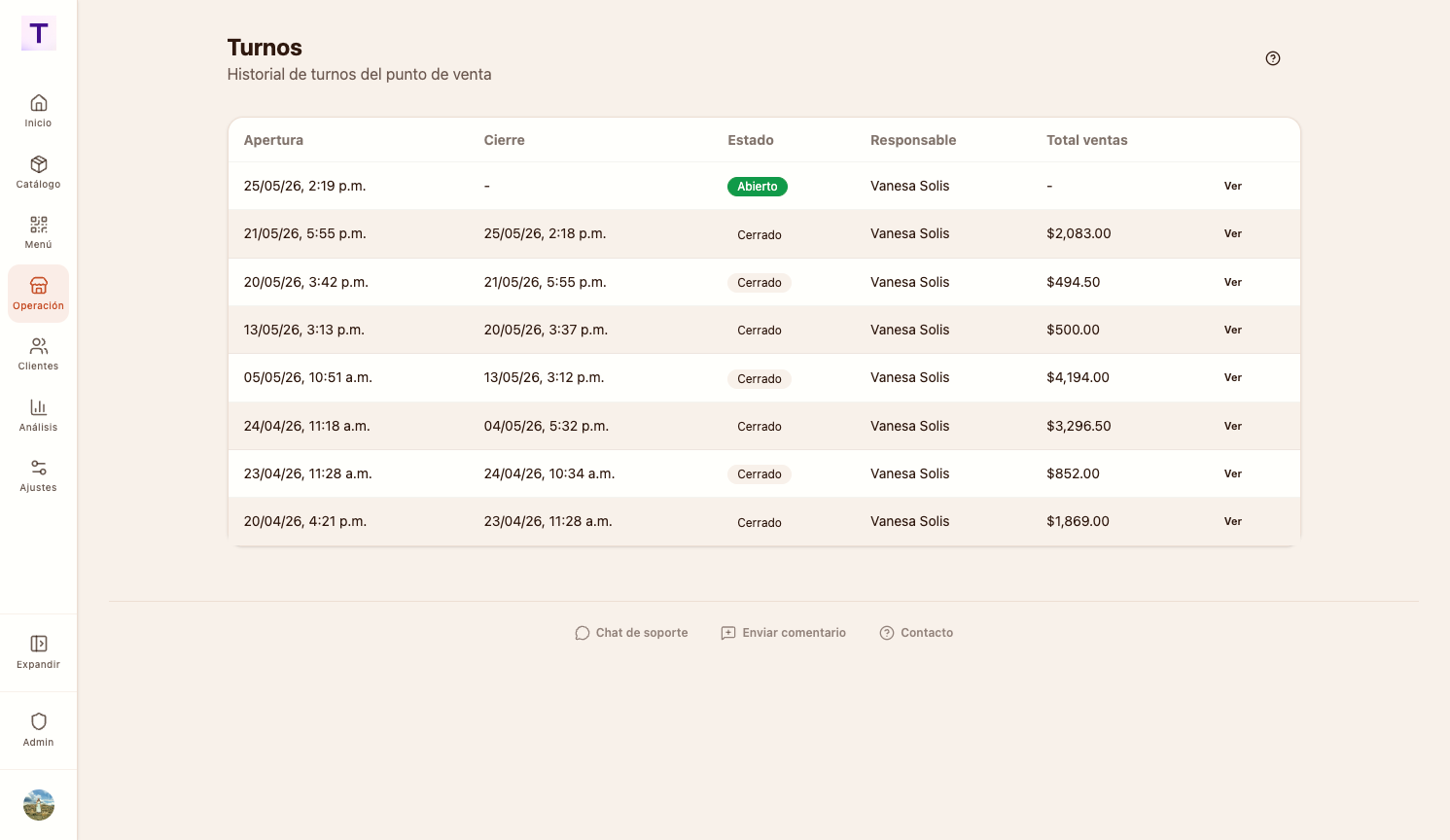Viewport: 1450px width, 840px height.
Task: Select the 20/04/26, 4:21 p.m. opening cell
Action: tap(304, 521)
